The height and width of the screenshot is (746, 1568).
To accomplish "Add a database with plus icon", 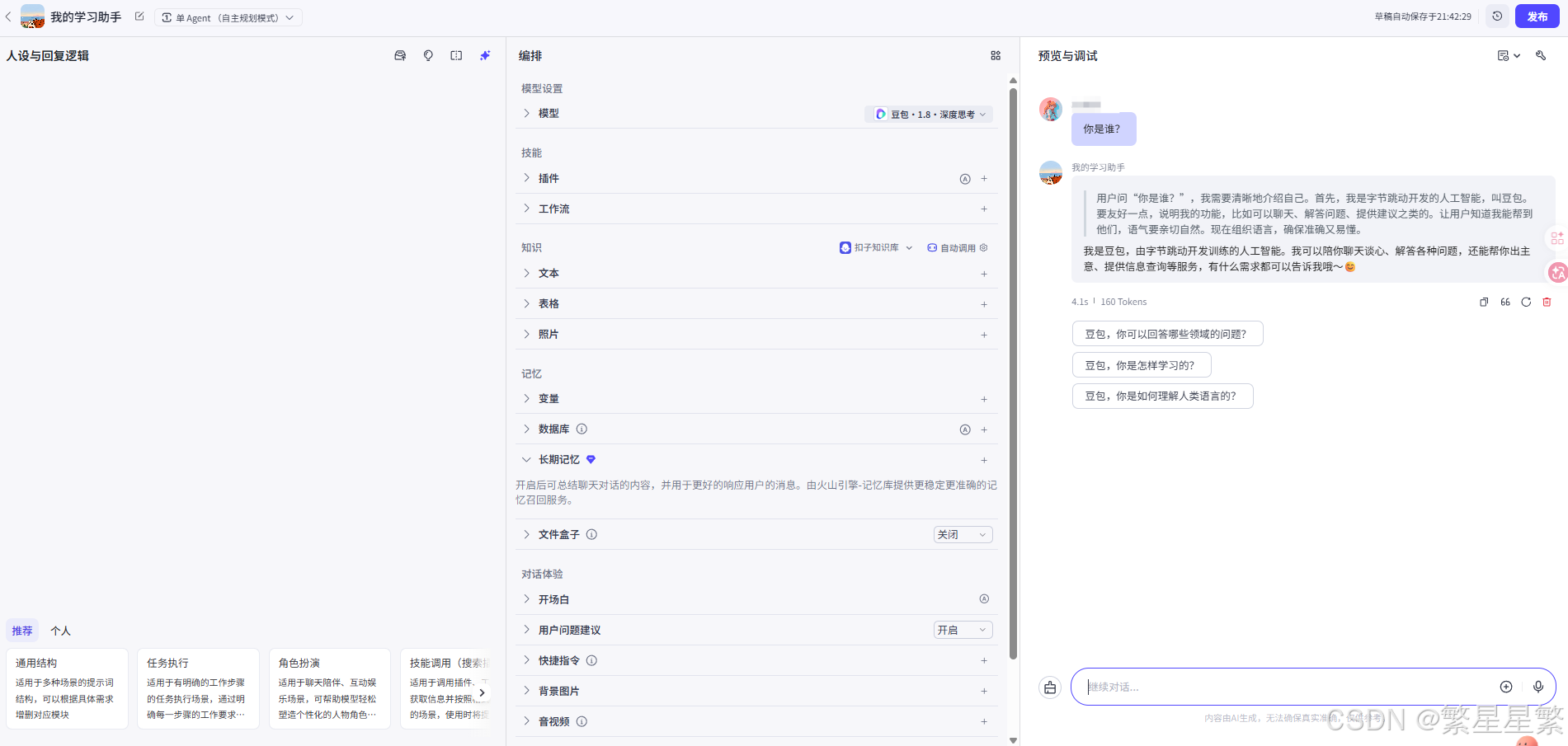I will click(984, 429).
